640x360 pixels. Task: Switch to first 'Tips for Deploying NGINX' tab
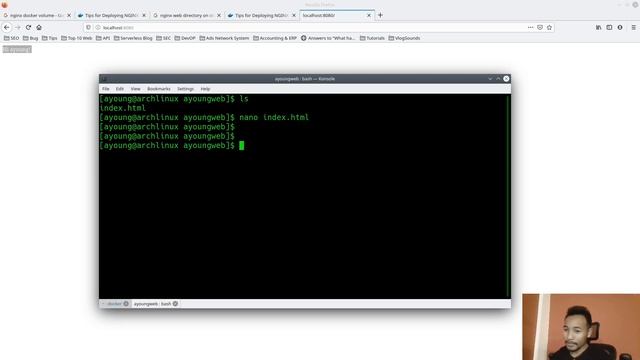(111, 15)
